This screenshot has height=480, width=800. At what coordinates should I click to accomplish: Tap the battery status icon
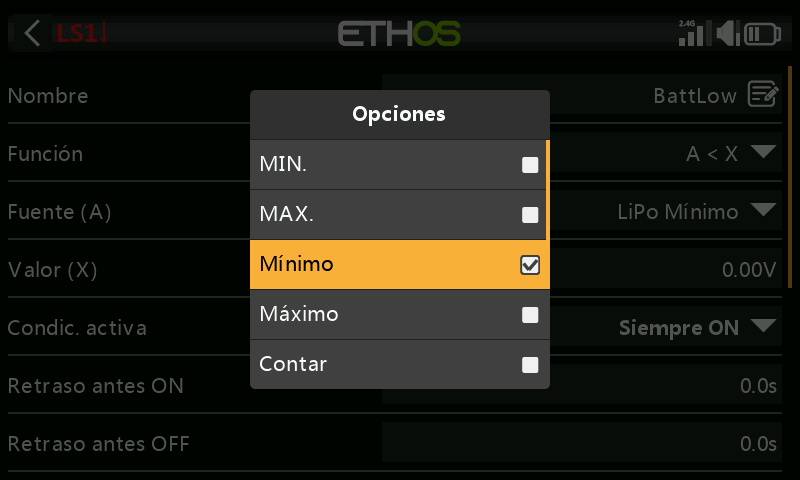(x=762, y=34)
